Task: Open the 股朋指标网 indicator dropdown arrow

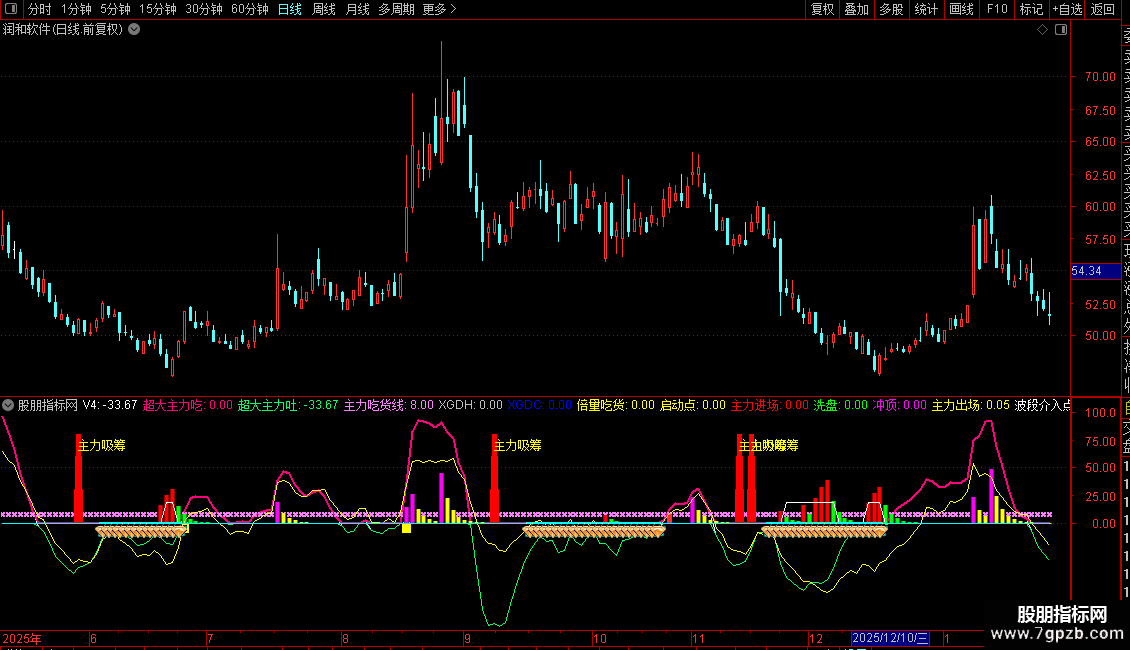Action: (x=8, y=405)
